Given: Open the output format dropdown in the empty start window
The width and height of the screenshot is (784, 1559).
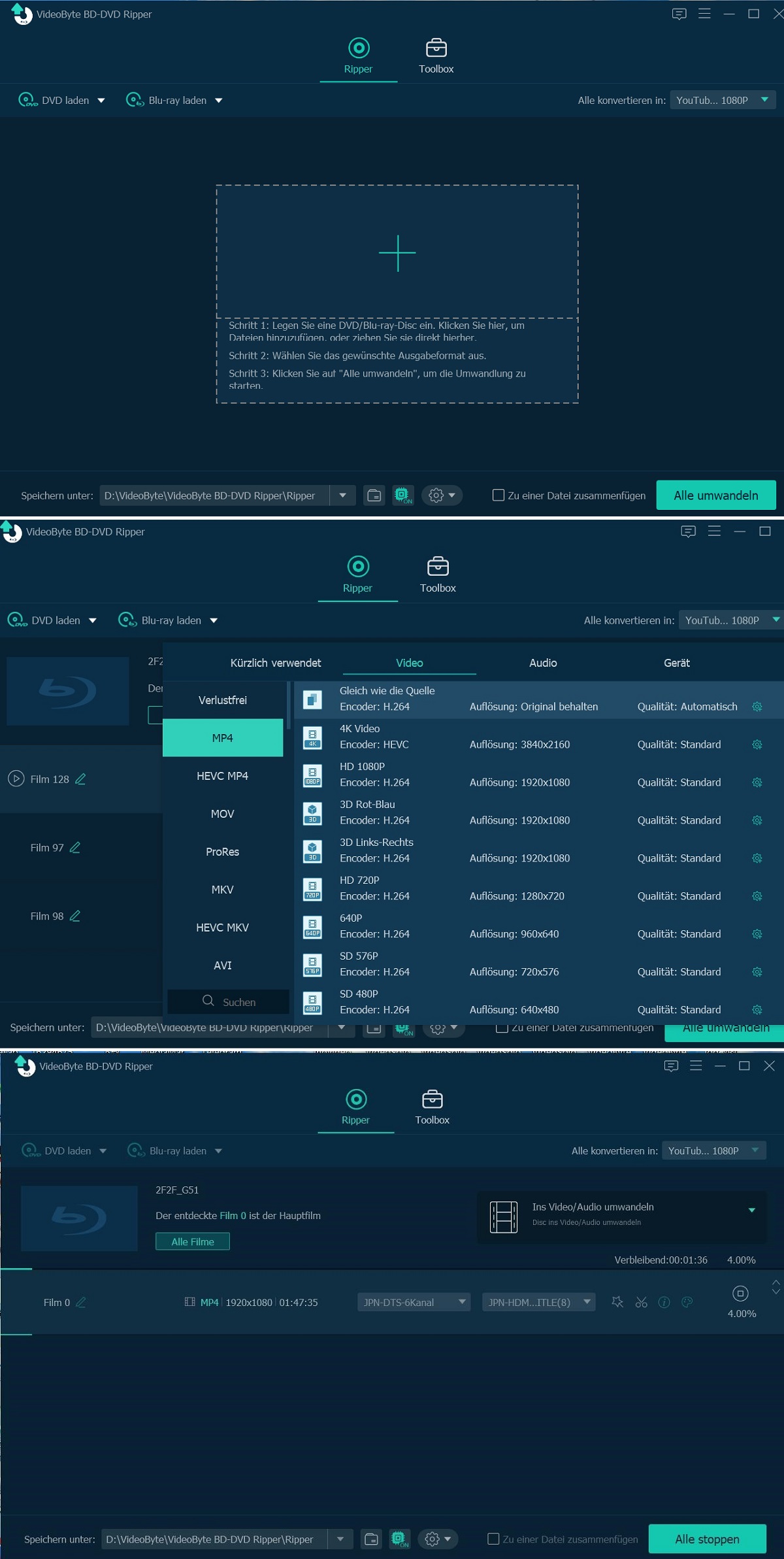Looking at the screenshot, I should click(723, 100).
